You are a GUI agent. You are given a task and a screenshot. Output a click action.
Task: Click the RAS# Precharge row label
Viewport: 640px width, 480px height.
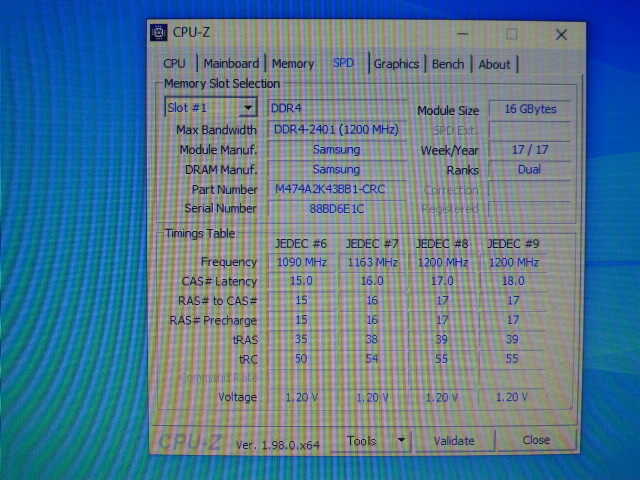click(213, 320)
